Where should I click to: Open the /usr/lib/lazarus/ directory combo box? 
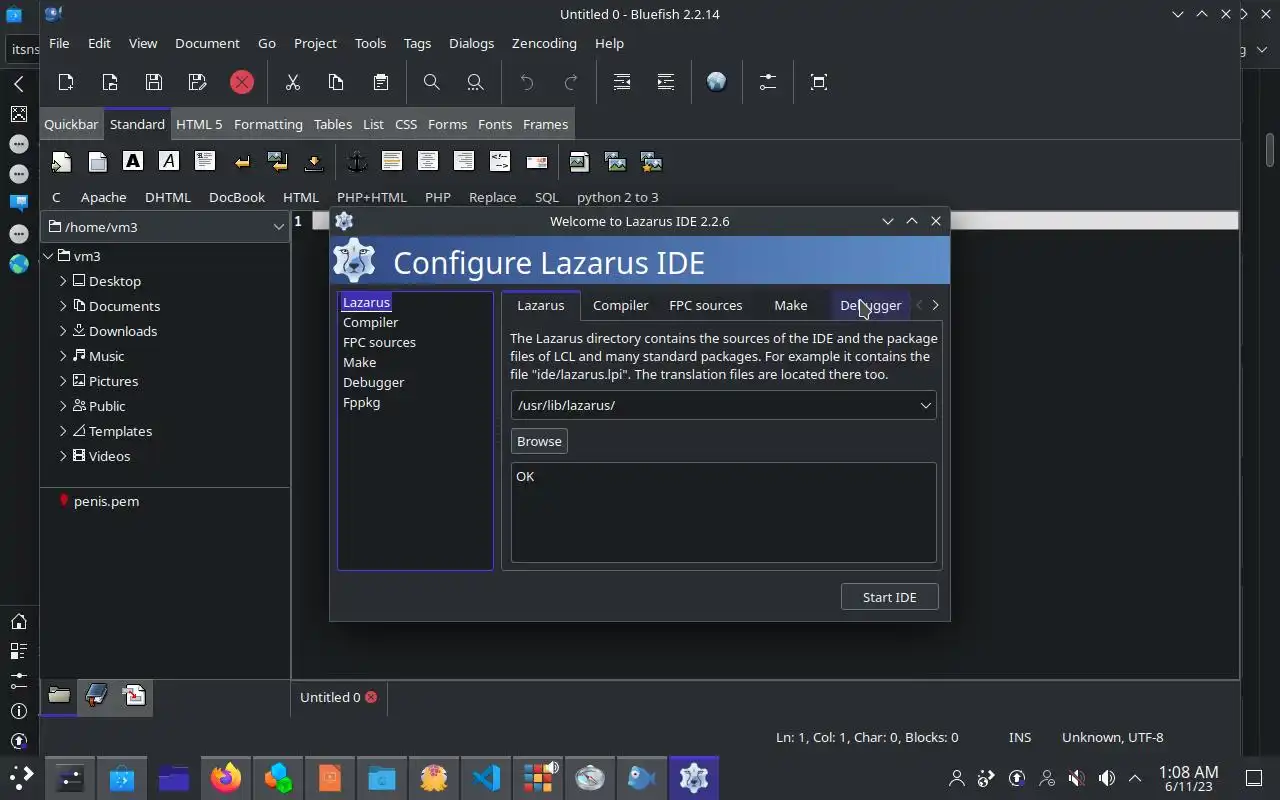(925, 405)
